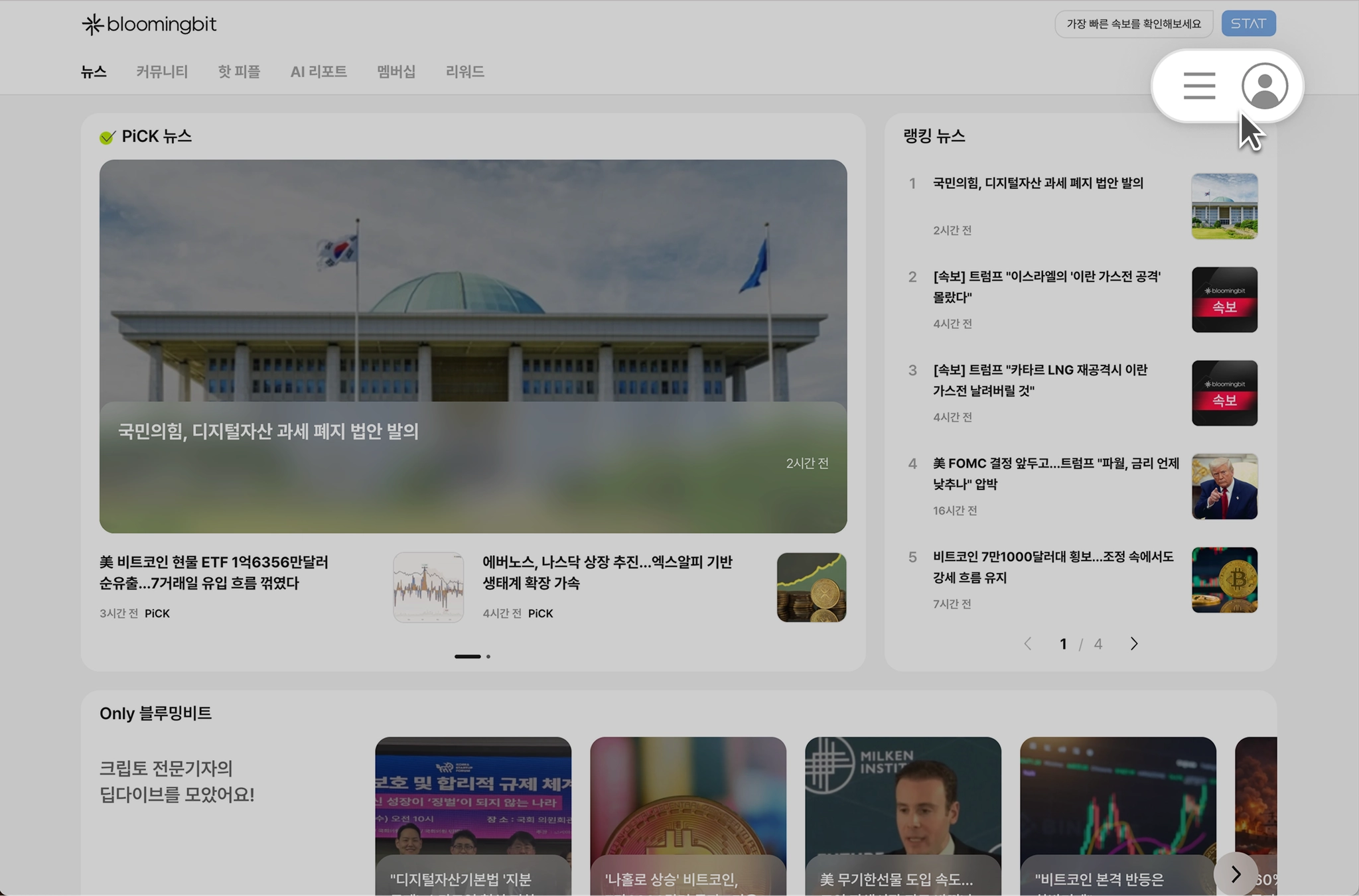Select the first PiCK slide indicator
This screenshot has height=896, width=1359.
[467, 657]
